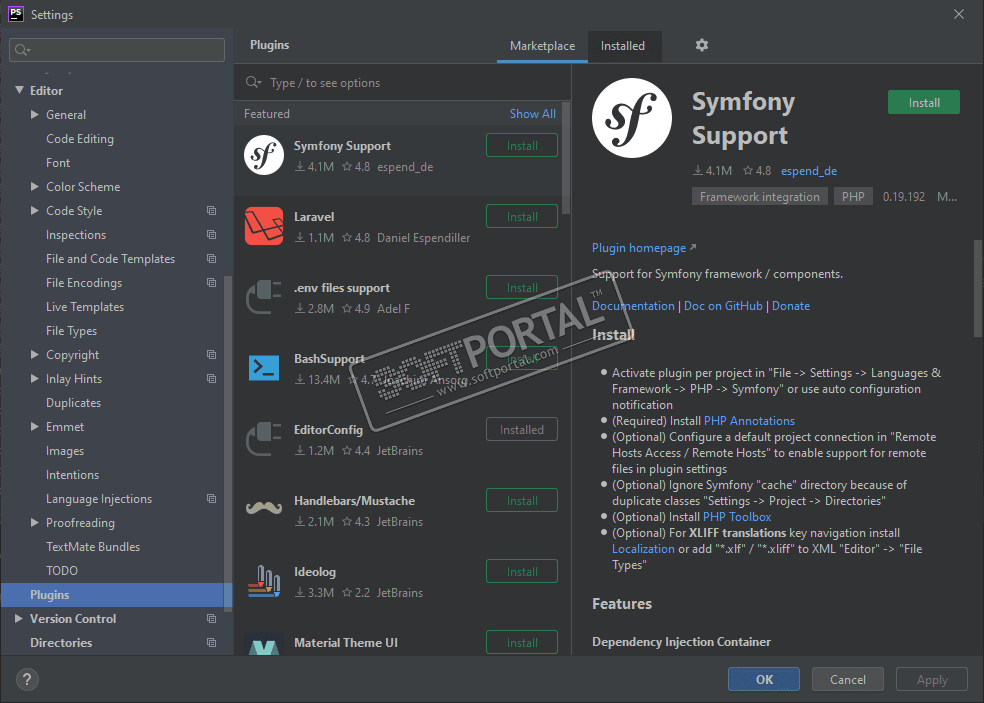The width and height of the screenshot is (984, 703).
Task: Click the plugin list scrollbar
Action: click(x=565, y=159)
